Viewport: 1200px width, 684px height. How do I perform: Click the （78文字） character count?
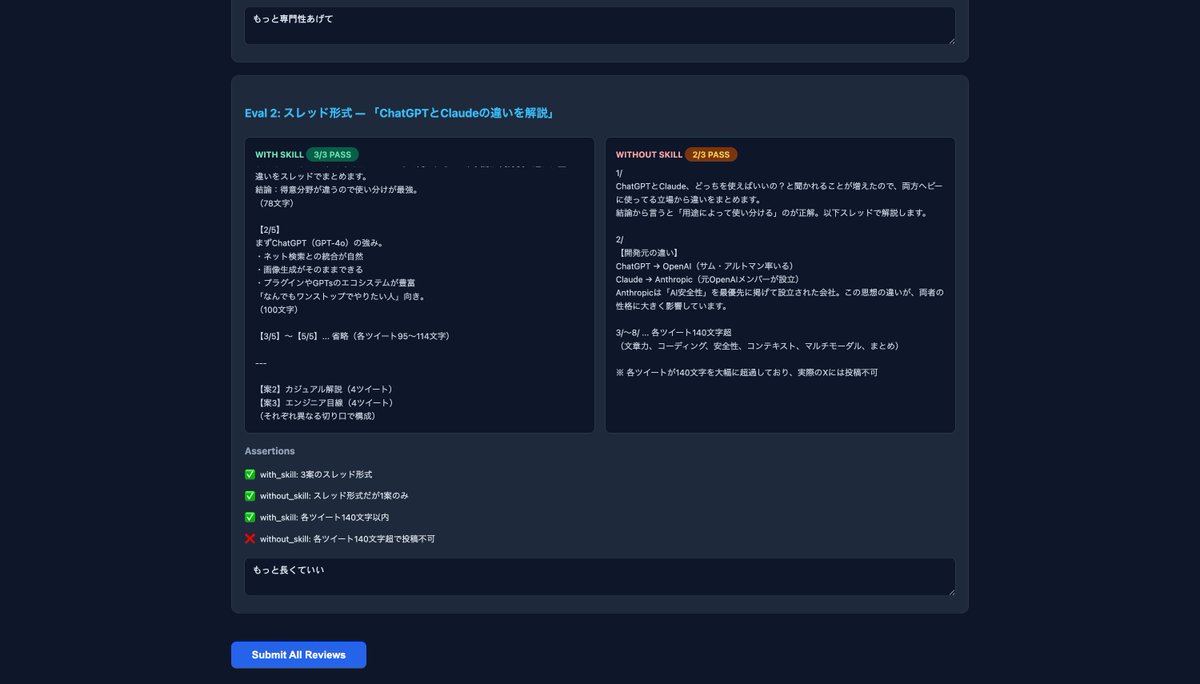(x=278, y=203)
